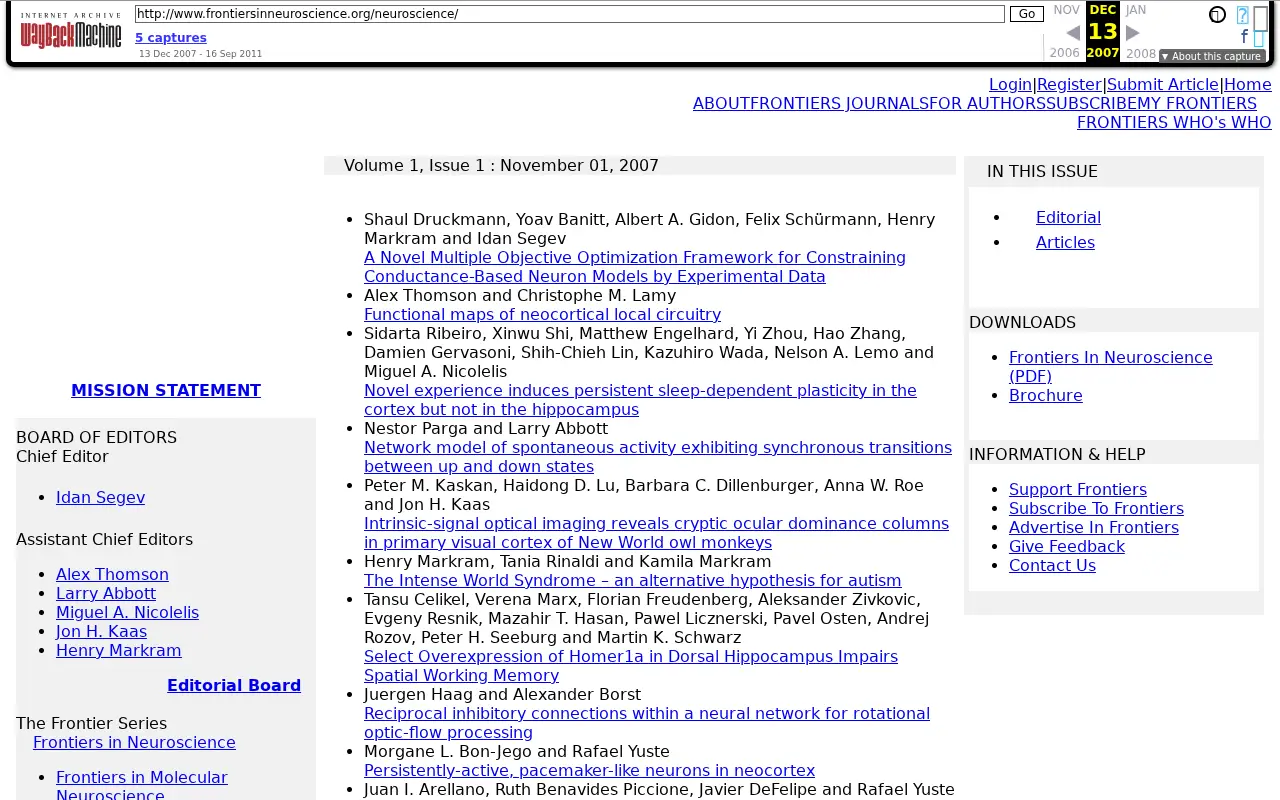Download Frontiers In Neuroscience (PDF)
Screen dimensions: 1280x800
point(1110,367)
